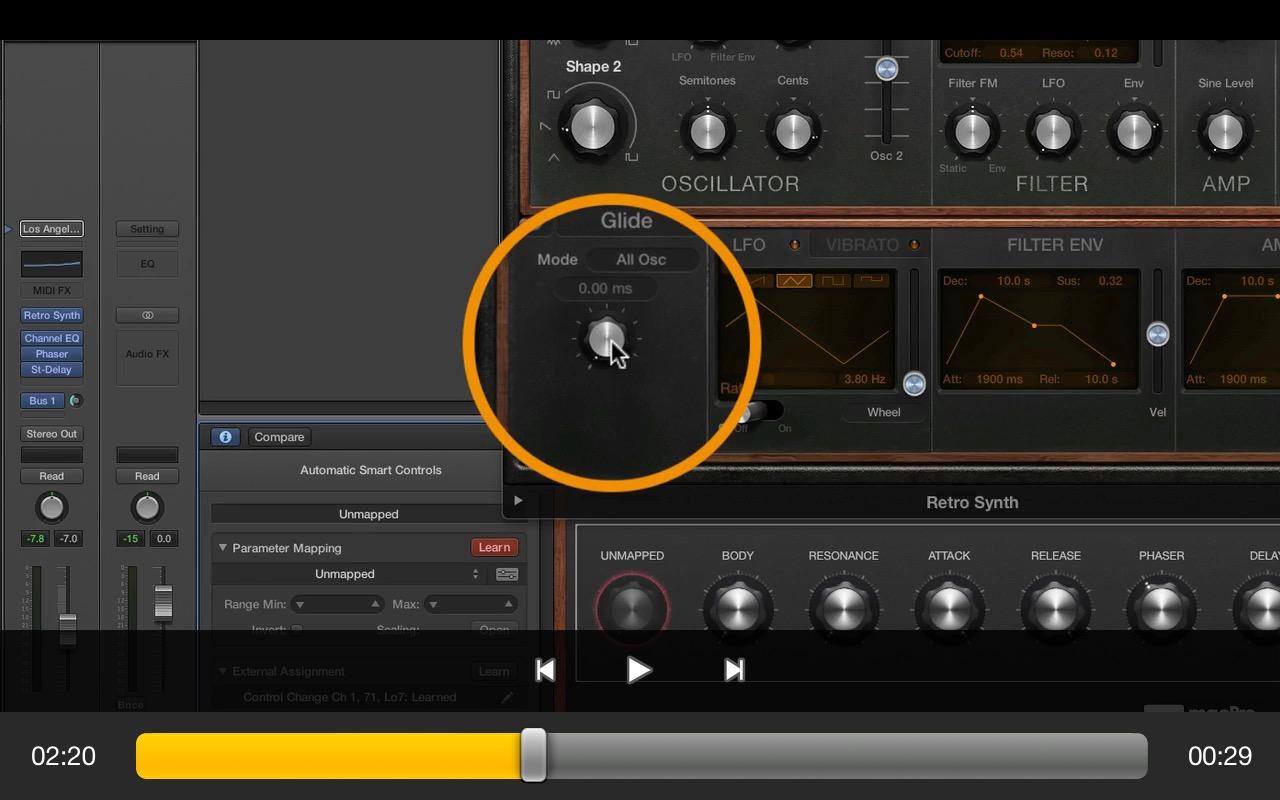
Task: Open the Stereo Out output menu
Action: click(x=51, y=434)
